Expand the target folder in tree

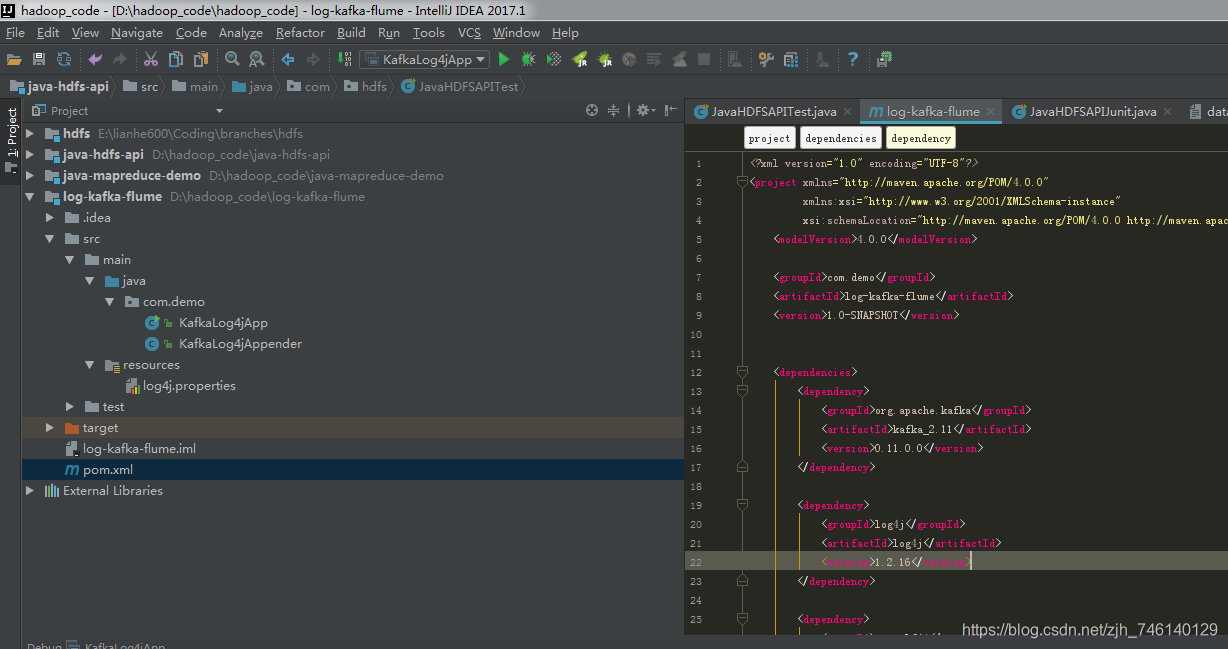[50, 428]
